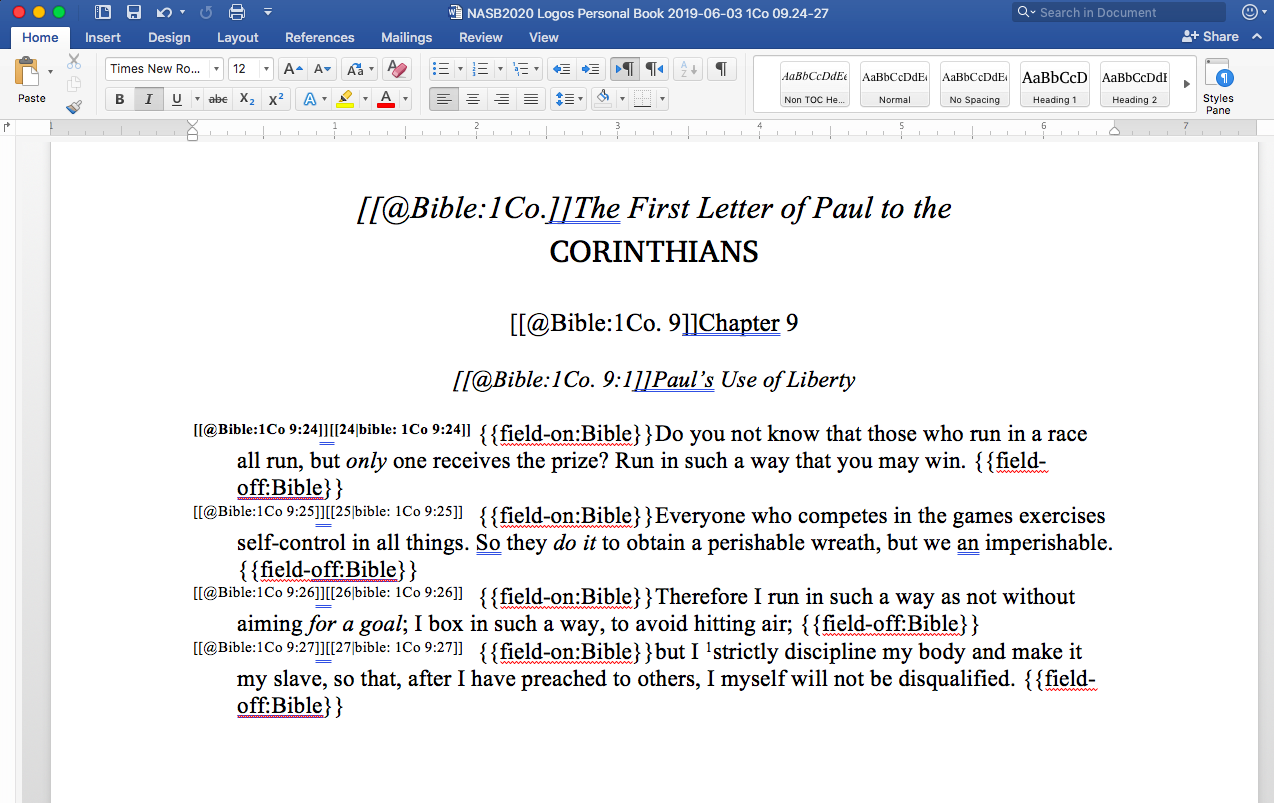This screenshot has width=1274, height=803.
Task: Apply yellow text highlight color
Action: pos(345,99)
